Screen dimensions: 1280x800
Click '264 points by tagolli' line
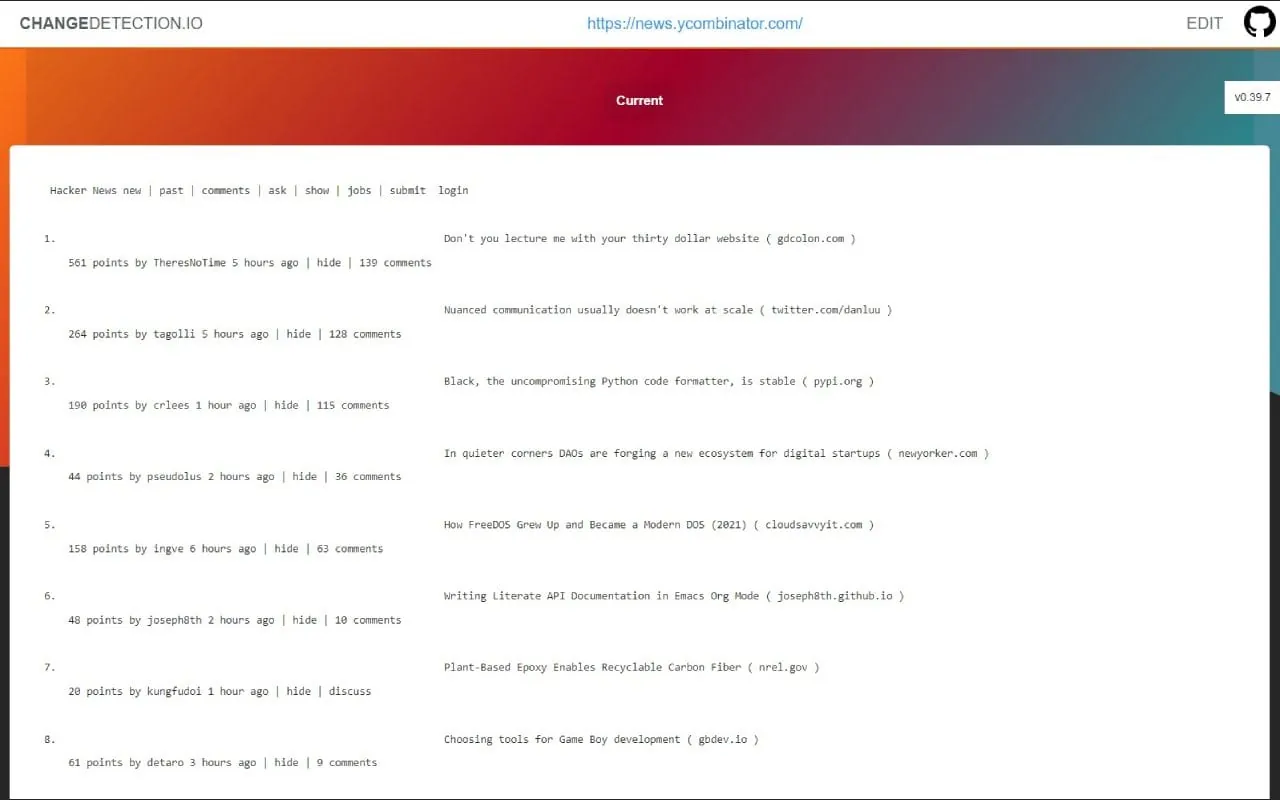235,334
